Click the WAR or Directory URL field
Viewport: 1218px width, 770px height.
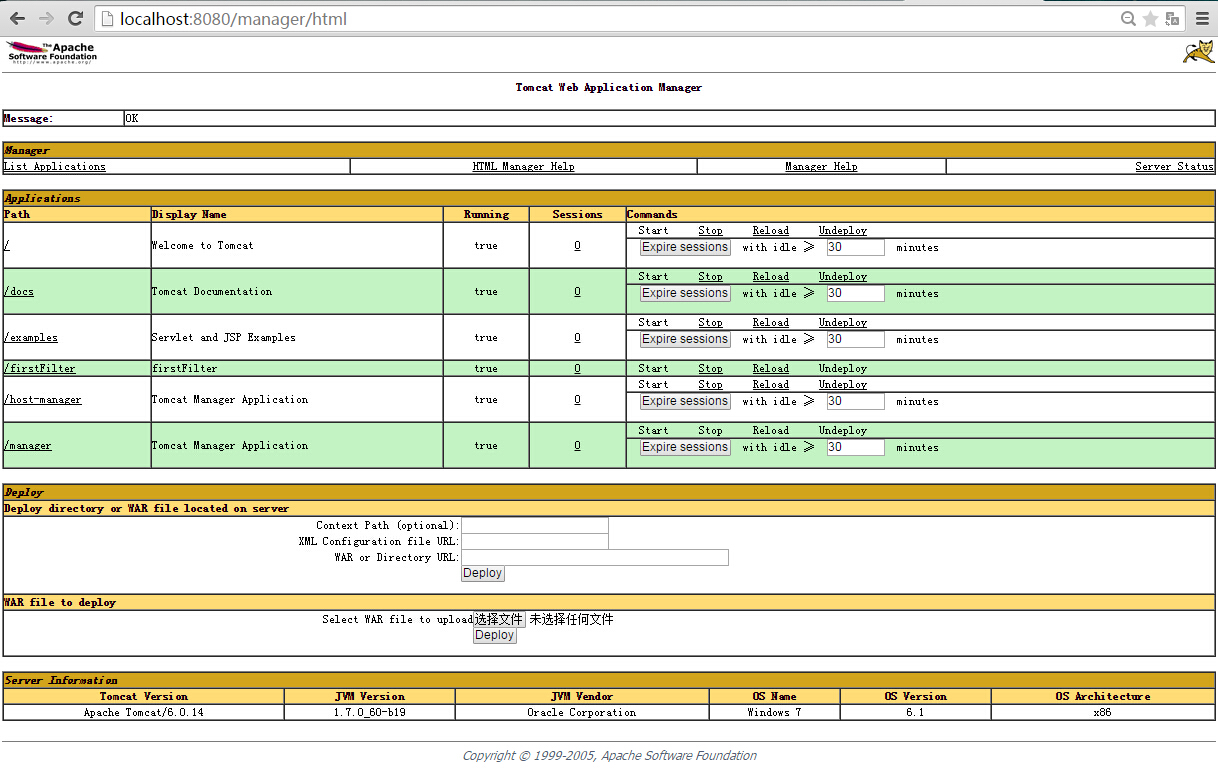pos(595,557)
